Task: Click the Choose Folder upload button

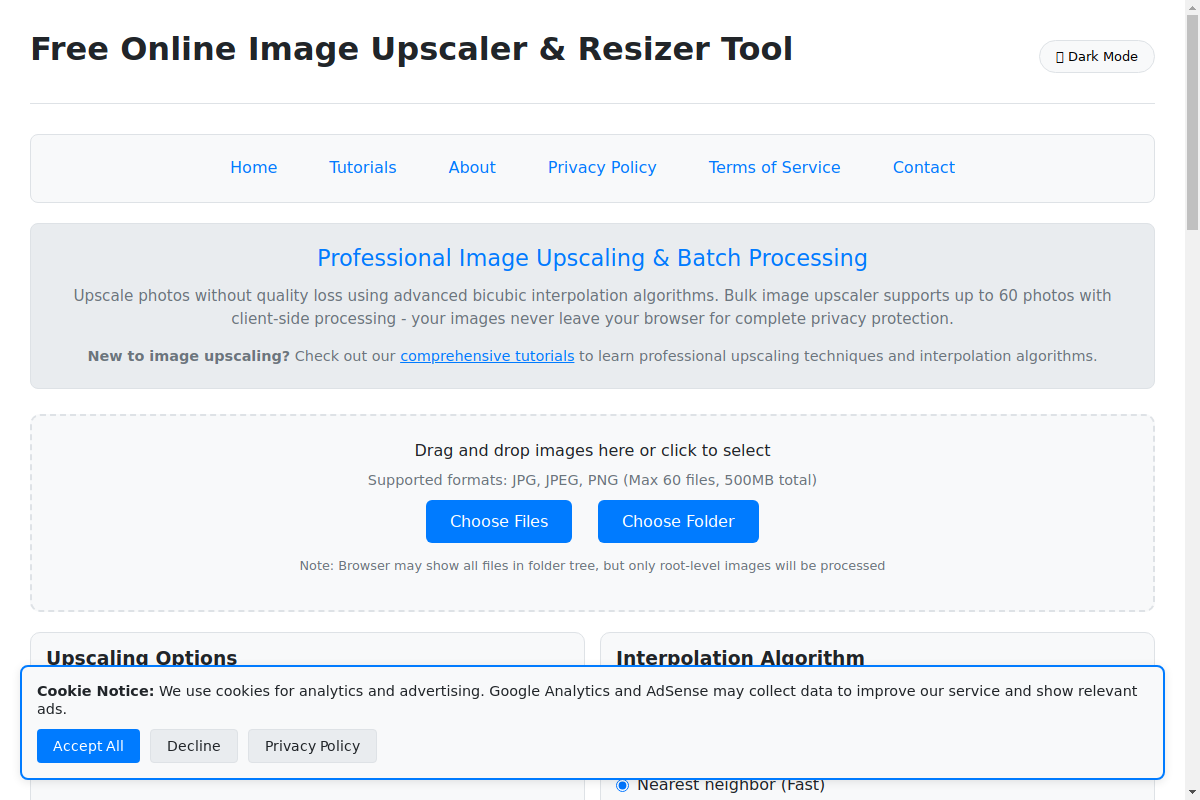Action: click(x=678, y=521)
